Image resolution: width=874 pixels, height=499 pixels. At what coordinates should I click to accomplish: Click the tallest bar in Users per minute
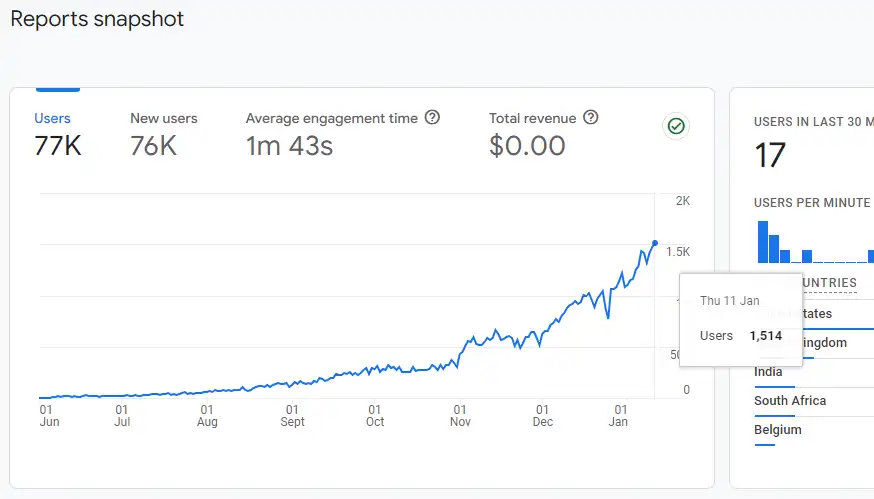point(763,241)
